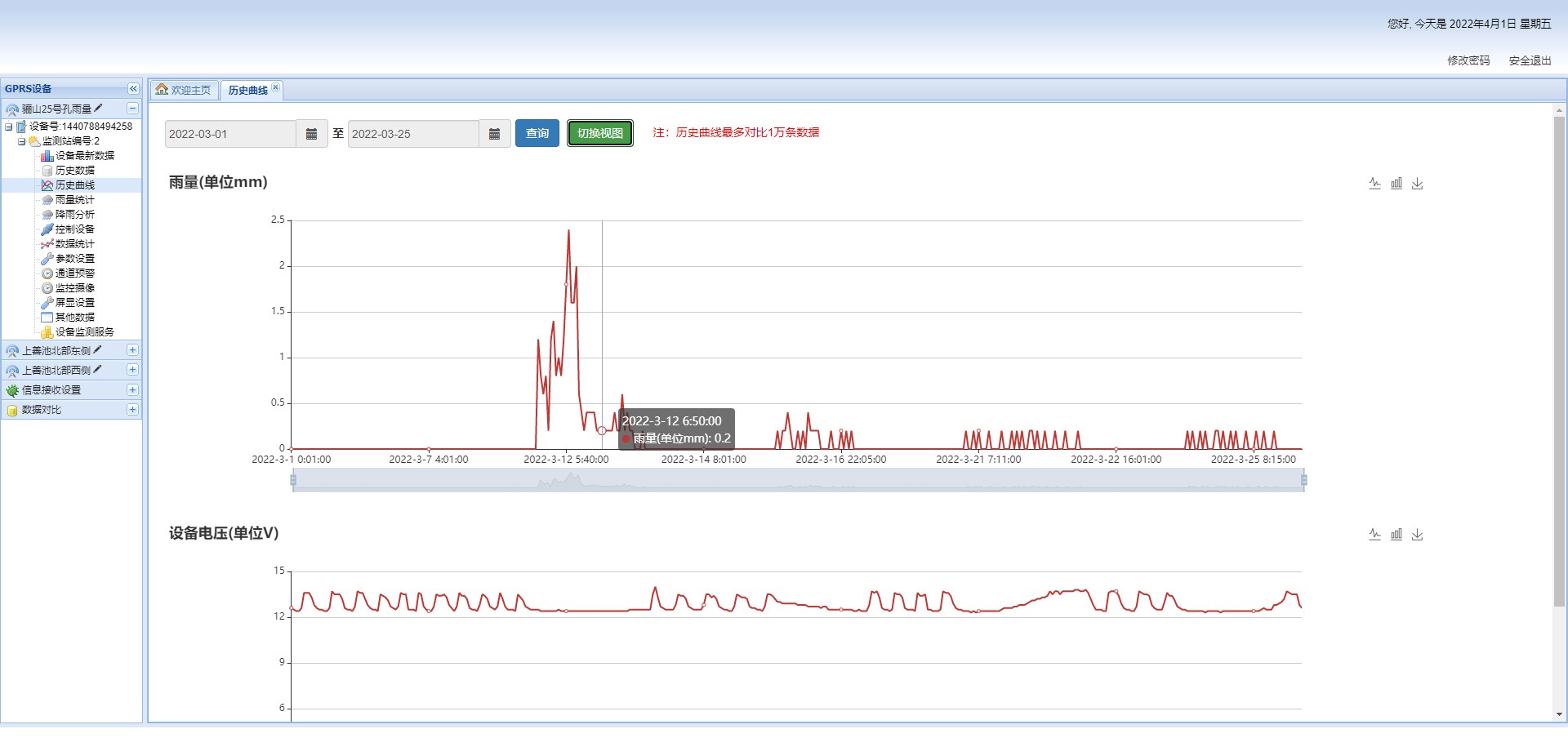Select 设备最新数据 tree entry text
The height and width of the screenshot is (747, 1568).
pyautogui.click(x=85, y=156)
